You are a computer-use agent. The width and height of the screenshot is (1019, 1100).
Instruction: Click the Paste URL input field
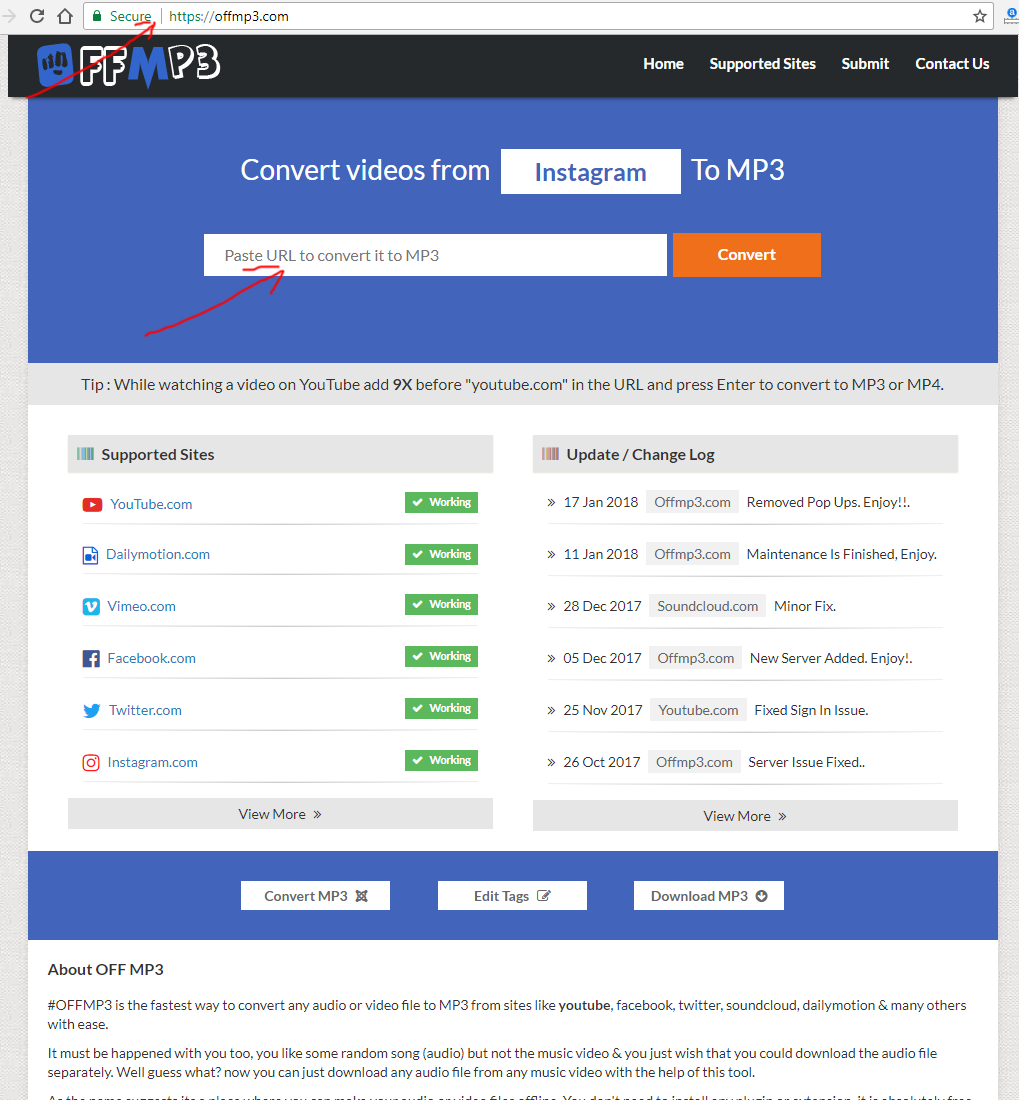tap(435, 255)
